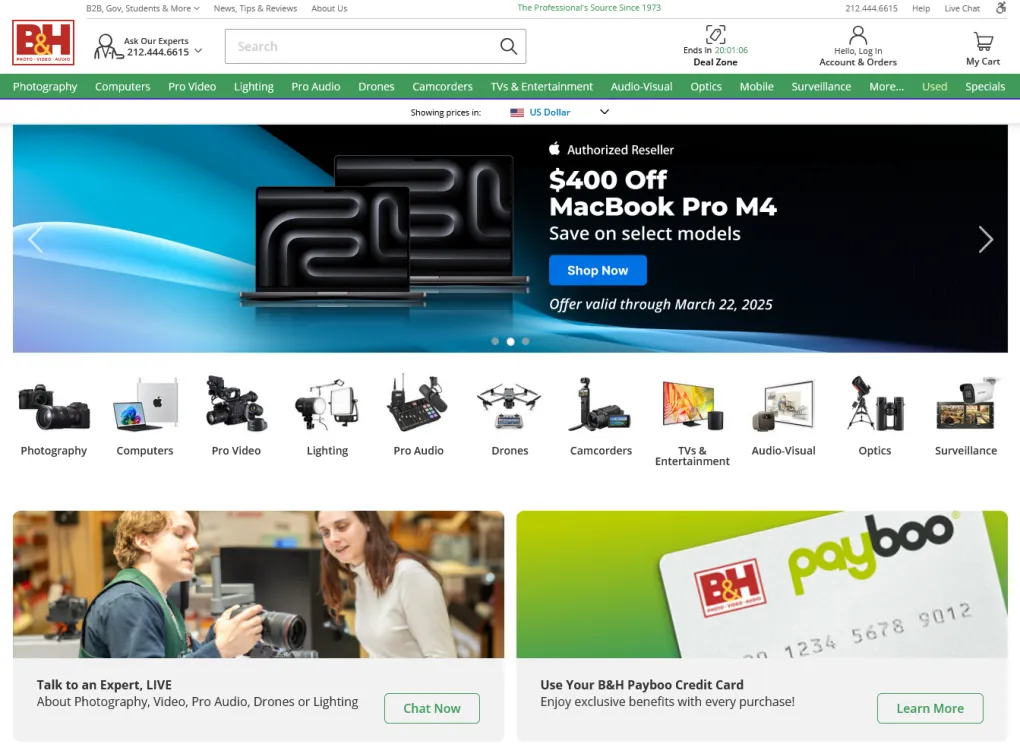Select the Pro Audio category icon
Viewport: 1020px width, 750px height.
click(418, 405)
